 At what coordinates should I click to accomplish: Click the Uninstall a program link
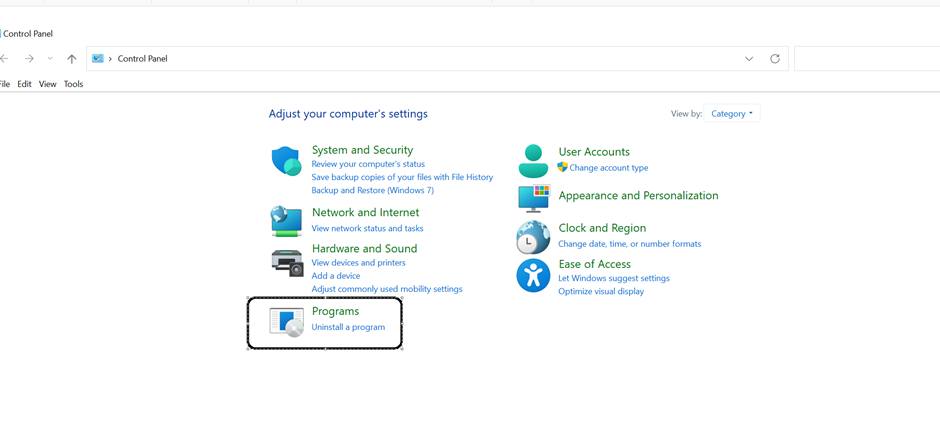(348, 327)
